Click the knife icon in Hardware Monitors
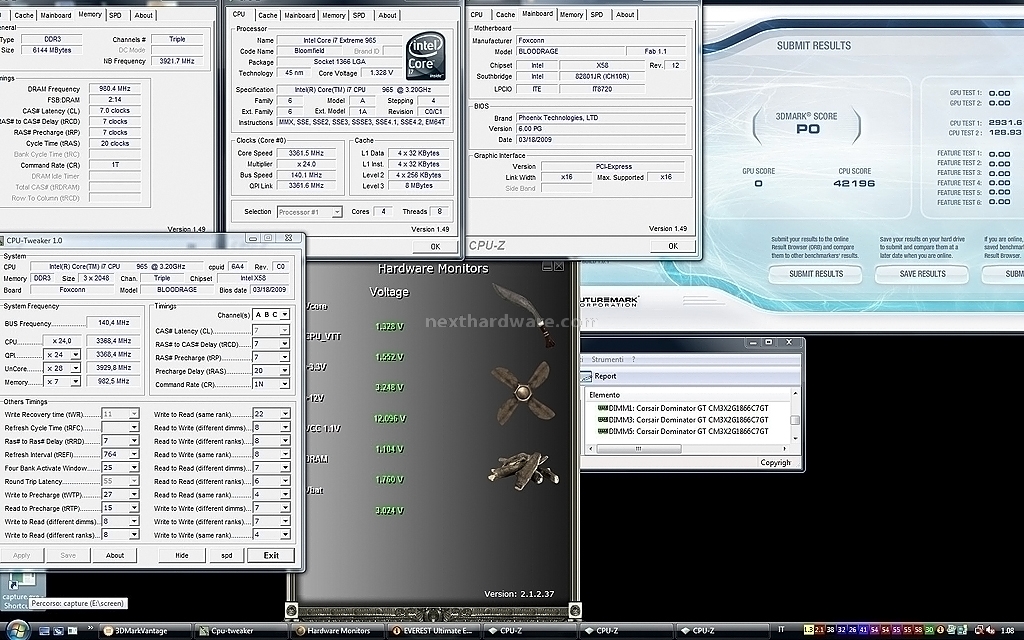1024x640 pixels. pos(524,315)
